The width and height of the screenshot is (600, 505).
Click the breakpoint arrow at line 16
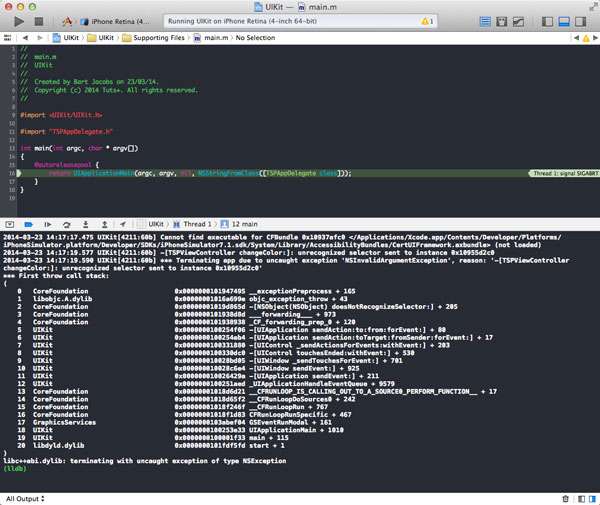point(19,173)
